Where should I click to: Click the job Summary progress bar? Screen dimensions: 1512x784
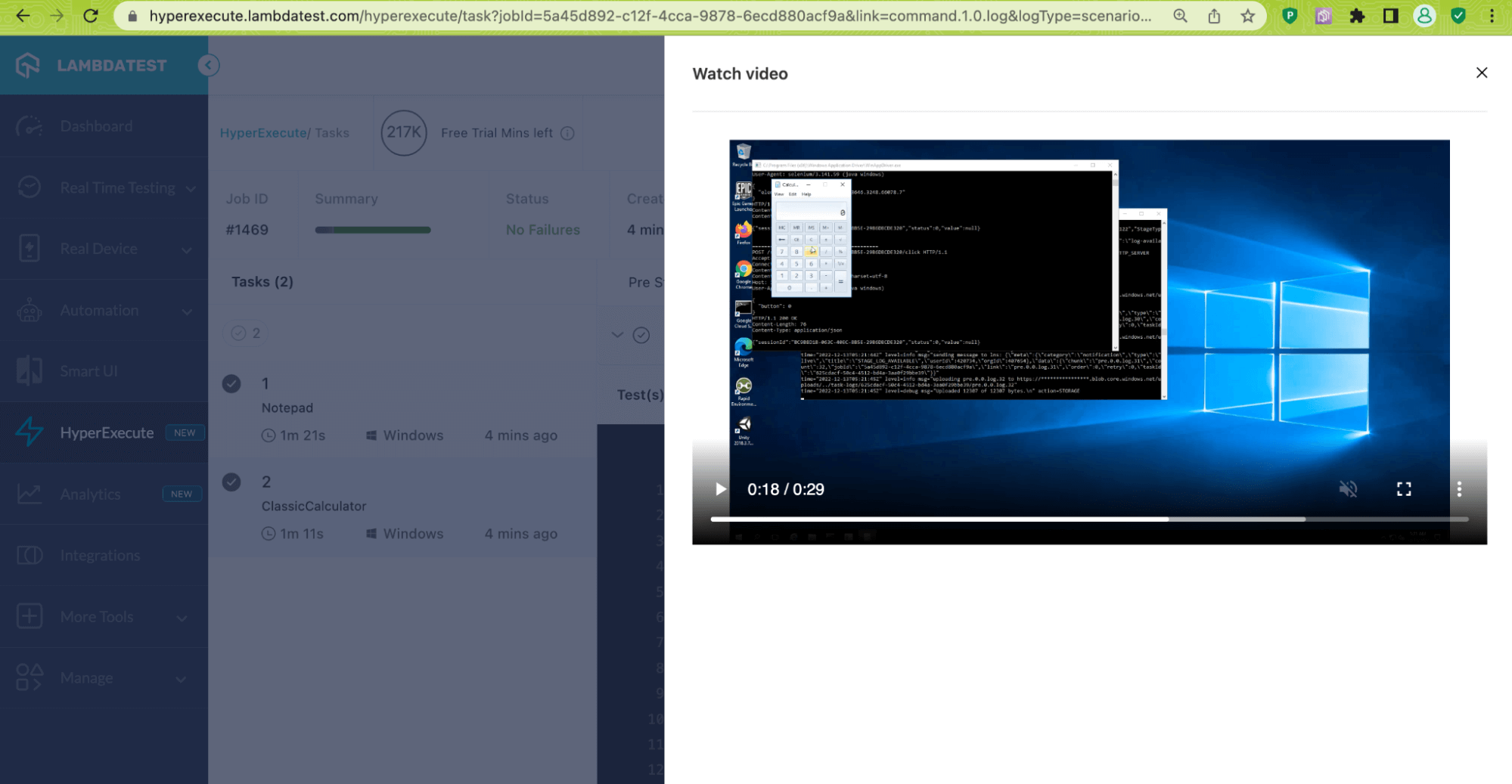pyautogui.click(x=373, y=230)
